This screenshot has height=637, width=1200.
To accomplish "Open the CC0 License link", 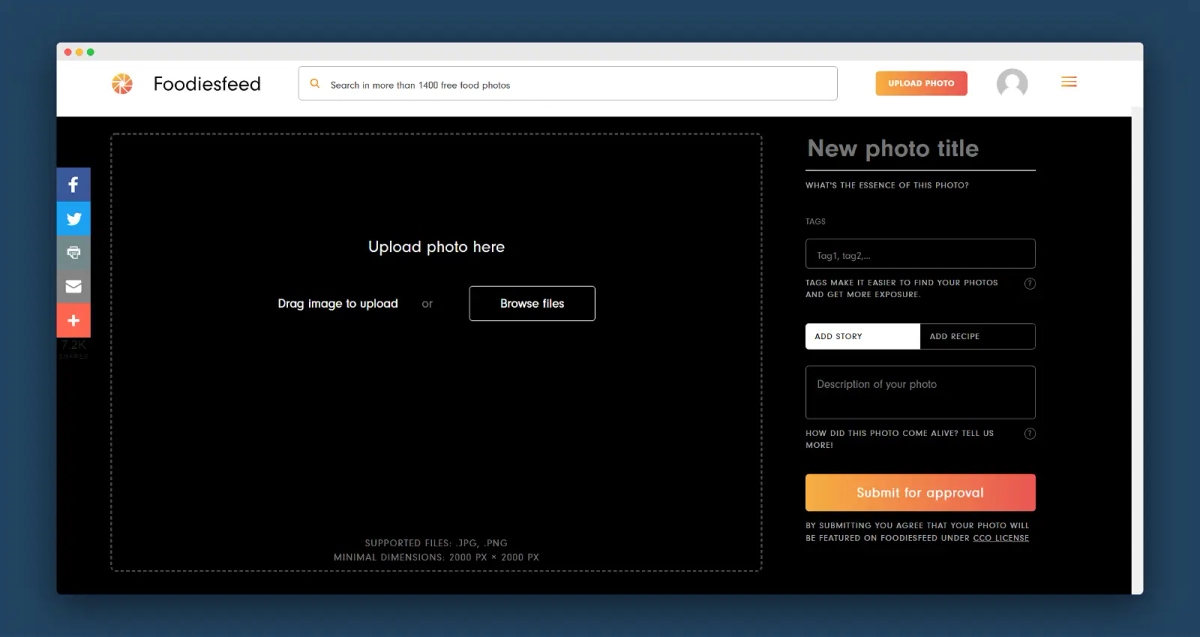I will tap(1001, 538).
